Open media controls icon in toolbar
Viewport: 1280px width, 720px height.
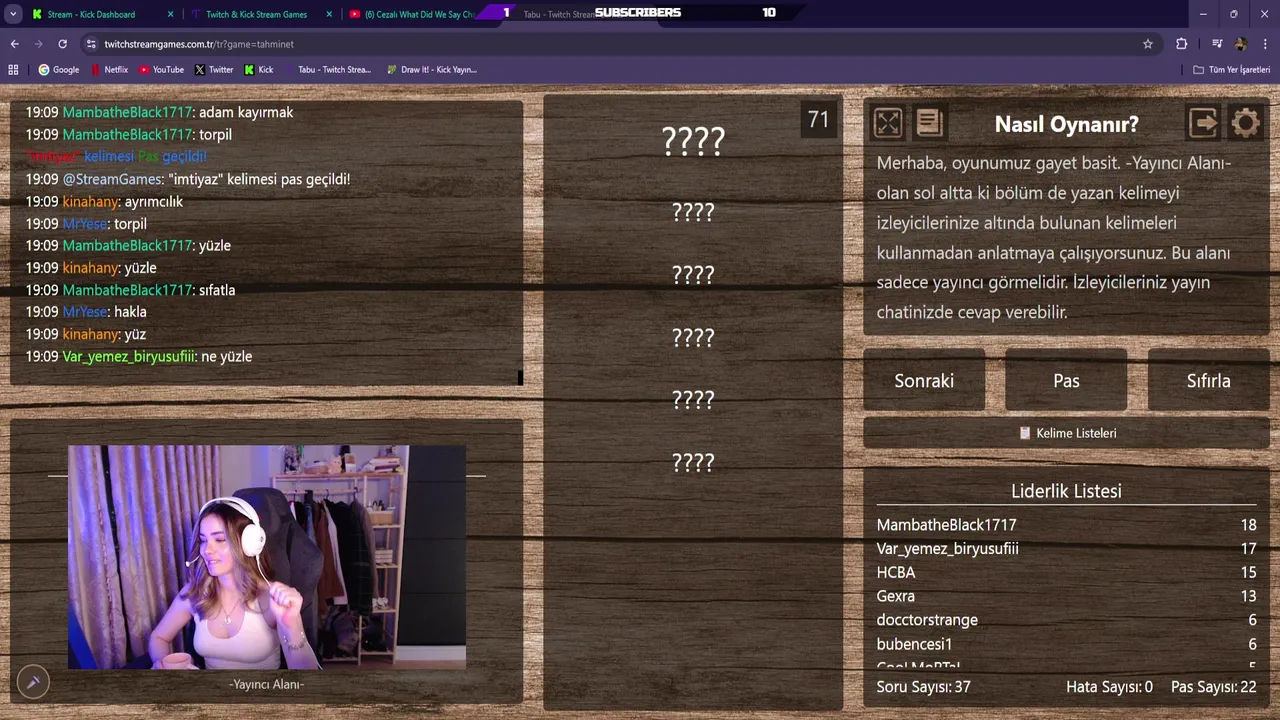pos(1217,44)
